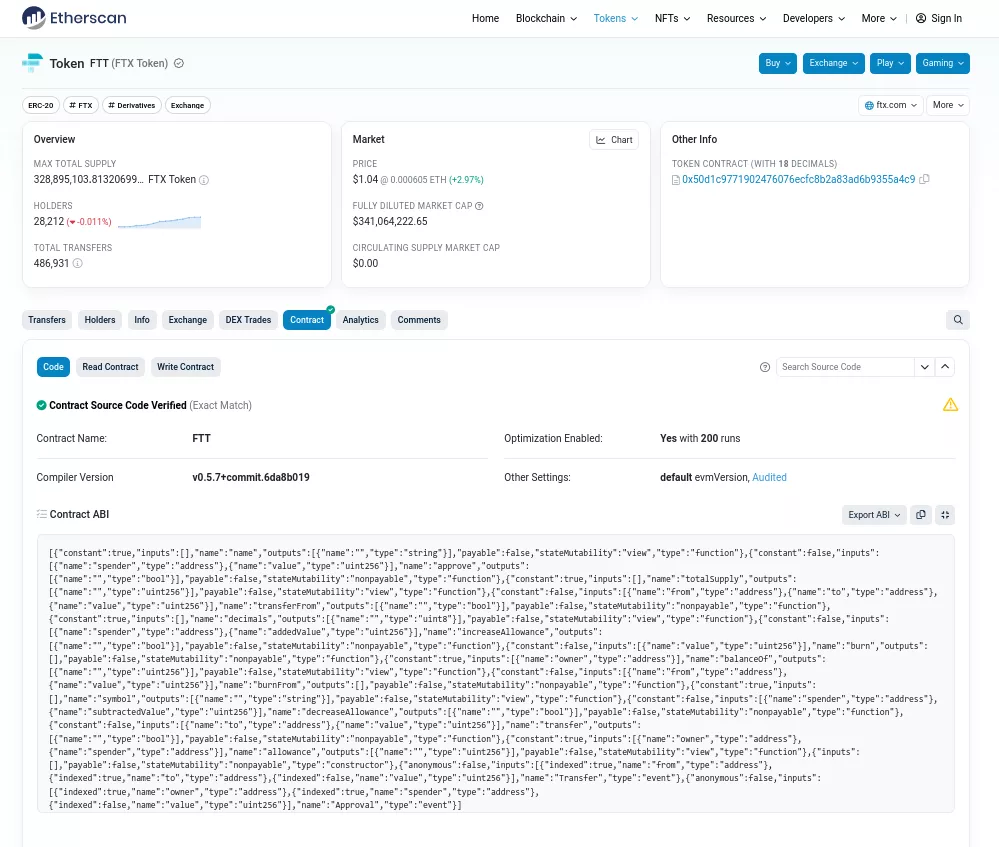The height and width of the screenshot is (847, 999).
Task: Expand the ftx.com links dropdown
Action: [x=889, y=105]
